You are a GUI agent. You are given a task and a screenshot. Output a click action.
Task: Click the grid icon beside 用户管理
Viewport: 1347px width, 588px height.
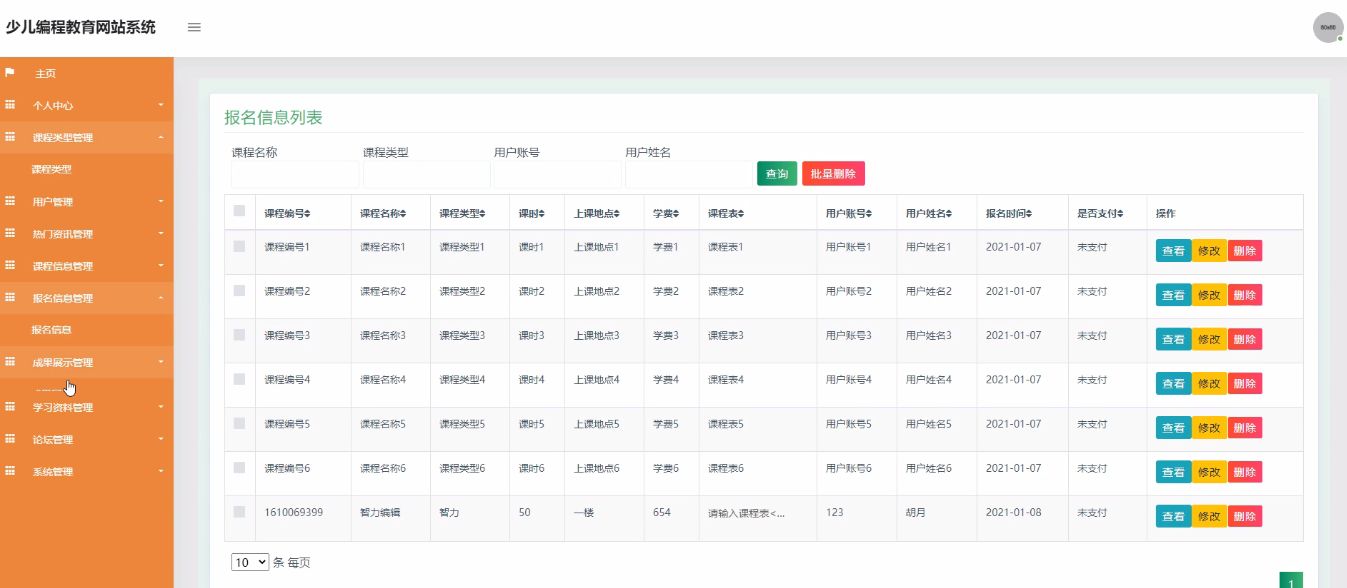(x=10, y=201)
